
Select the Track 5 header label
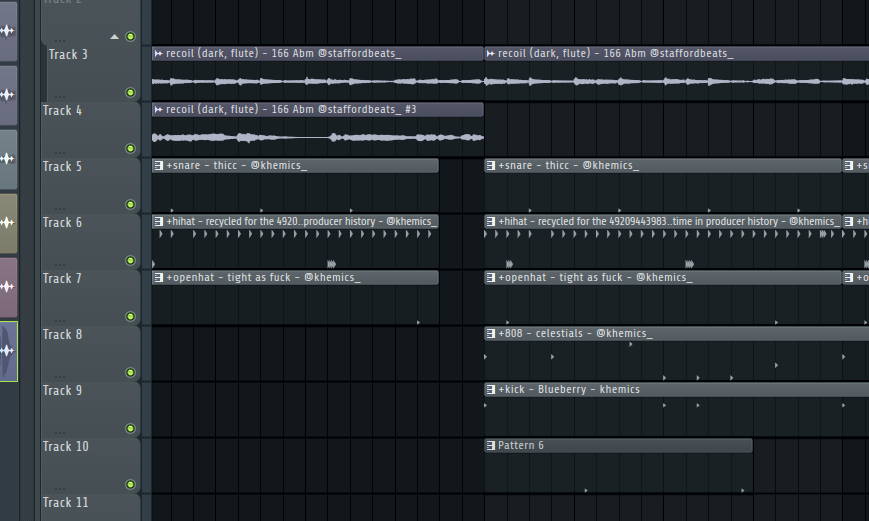(x=62, y=166)
